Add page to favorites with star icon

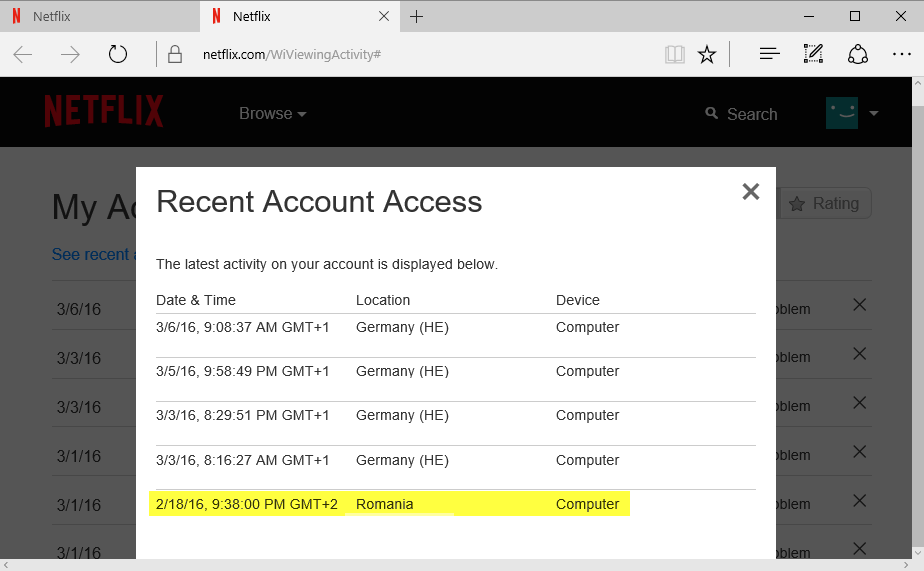[x=707, y=55]
